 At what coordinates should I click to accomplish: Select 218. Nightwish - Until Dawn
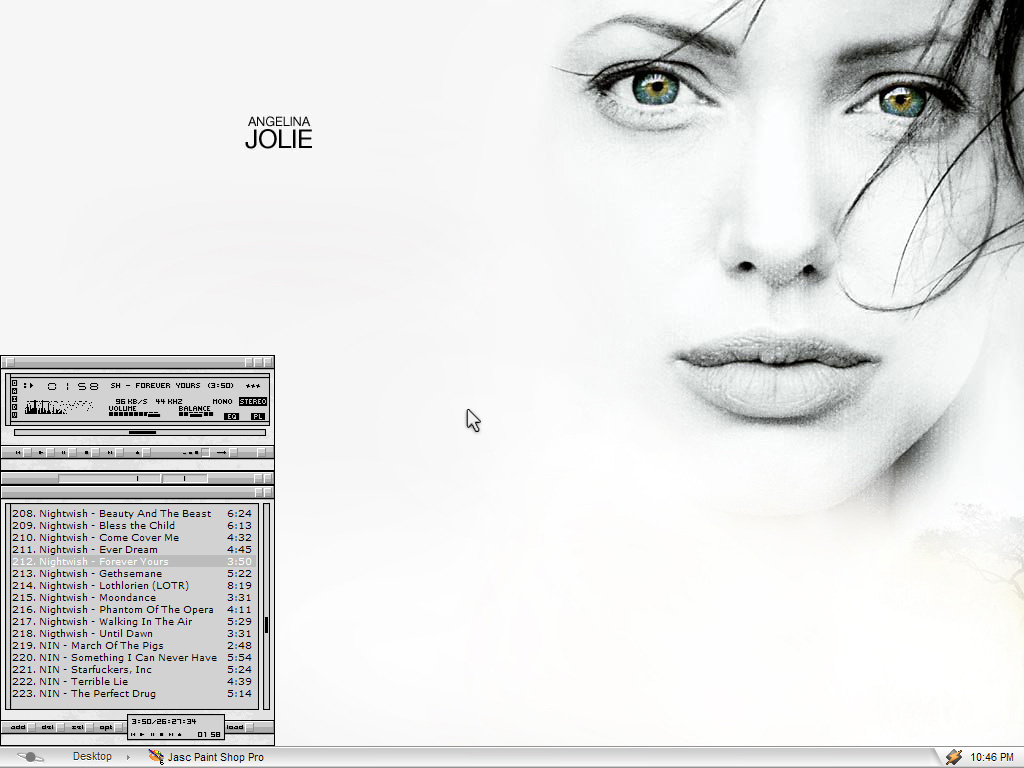click(132, 633)
